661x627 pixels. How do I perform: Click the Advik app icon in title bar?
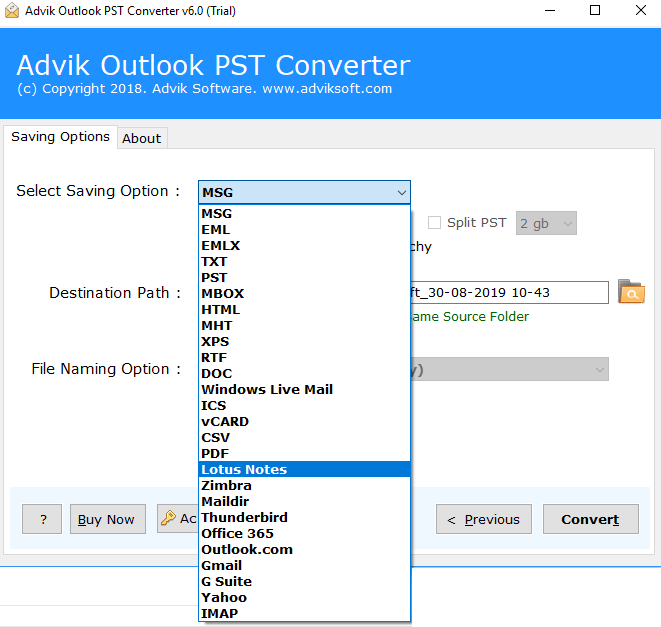click(x=12, y=11)
